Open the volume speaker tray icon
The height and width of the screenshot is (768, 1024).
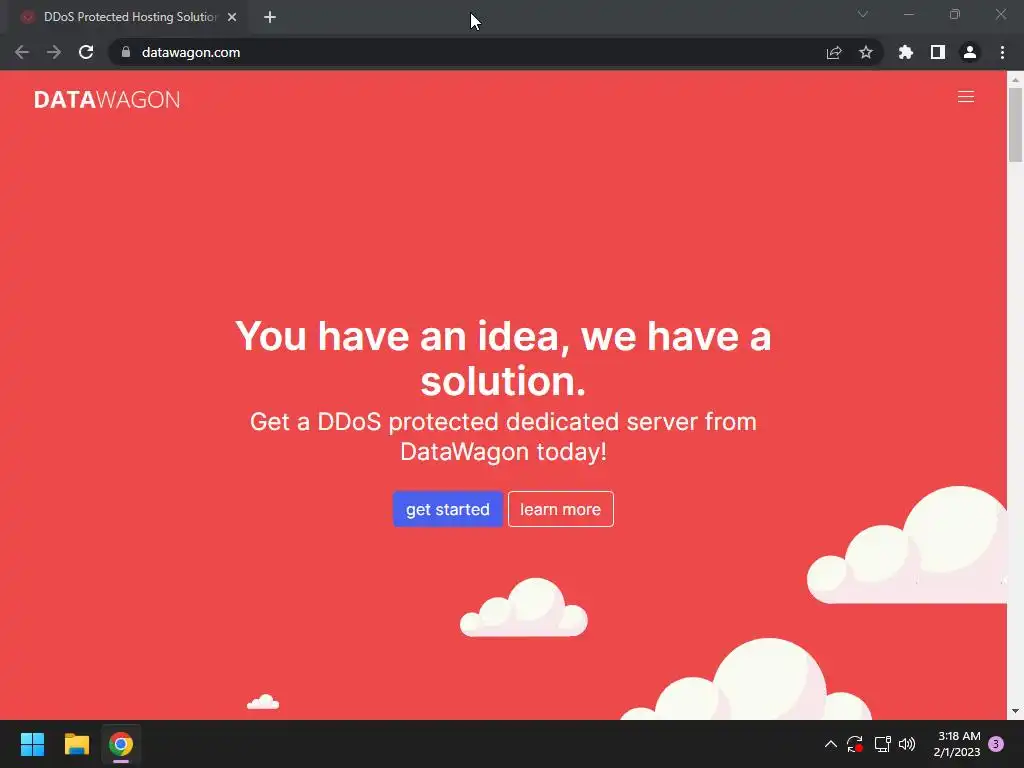[x=907, y=744]
